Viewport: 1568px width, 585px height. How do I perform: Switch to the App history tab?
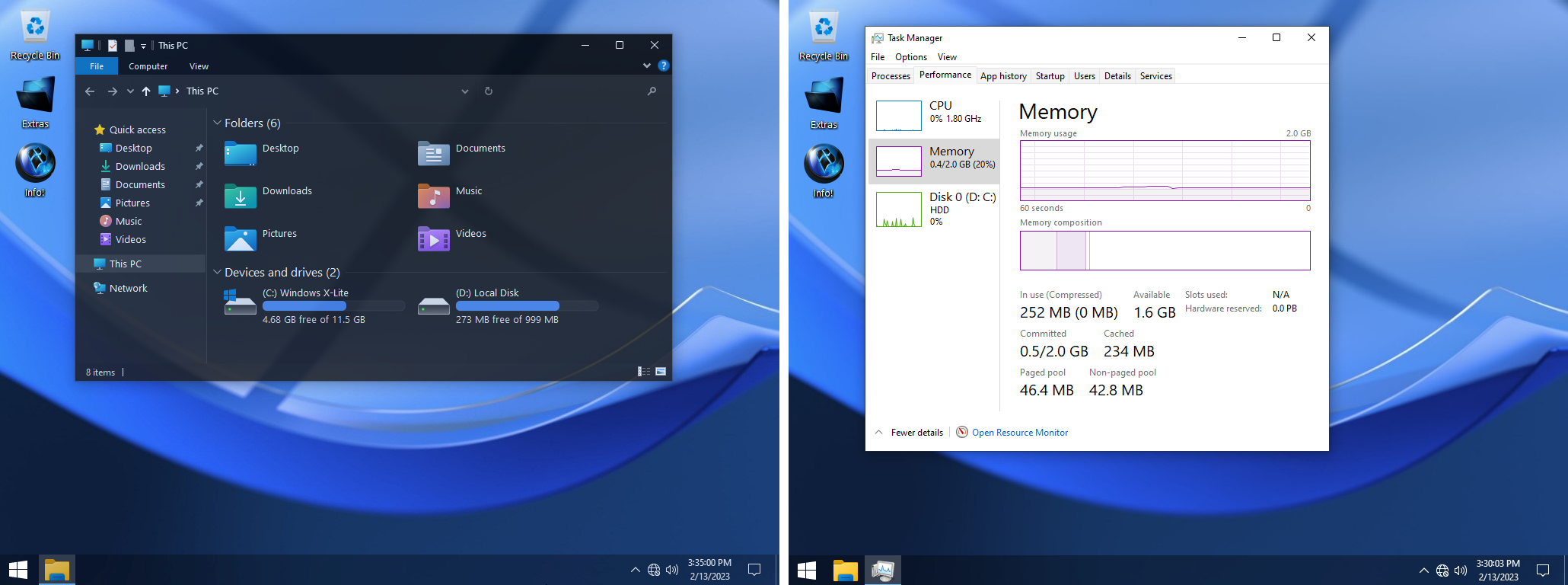coord(1003,76)
